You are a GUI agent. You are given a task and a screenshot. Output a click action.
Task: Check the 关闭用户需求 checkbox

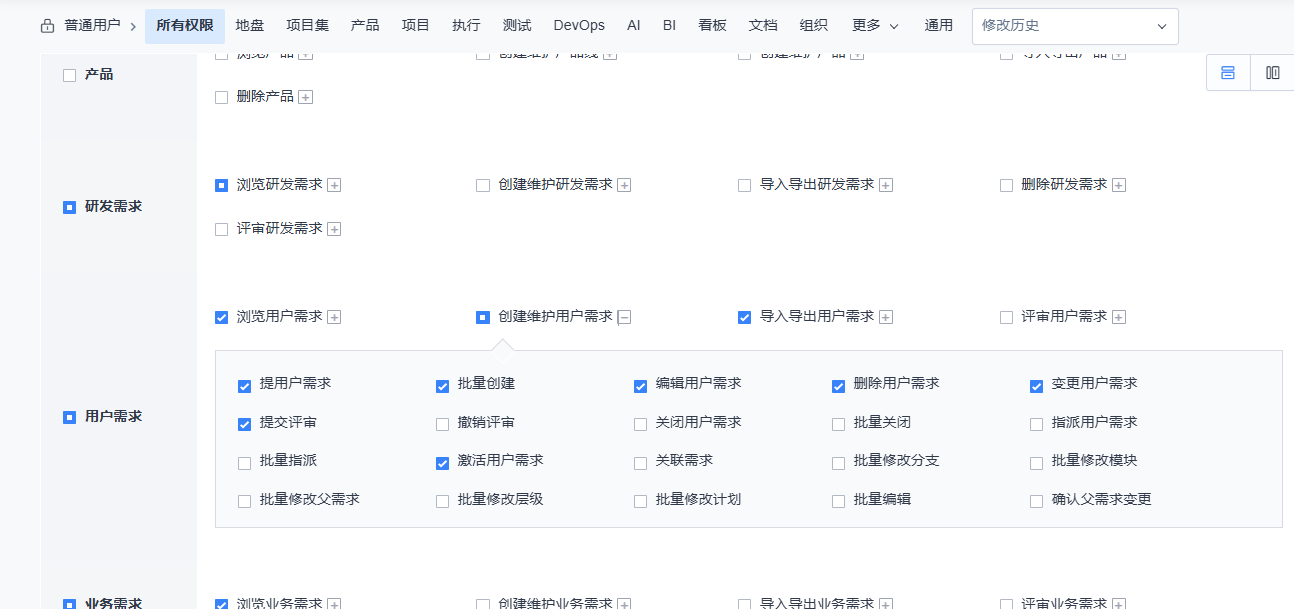[x=641, y=424]
